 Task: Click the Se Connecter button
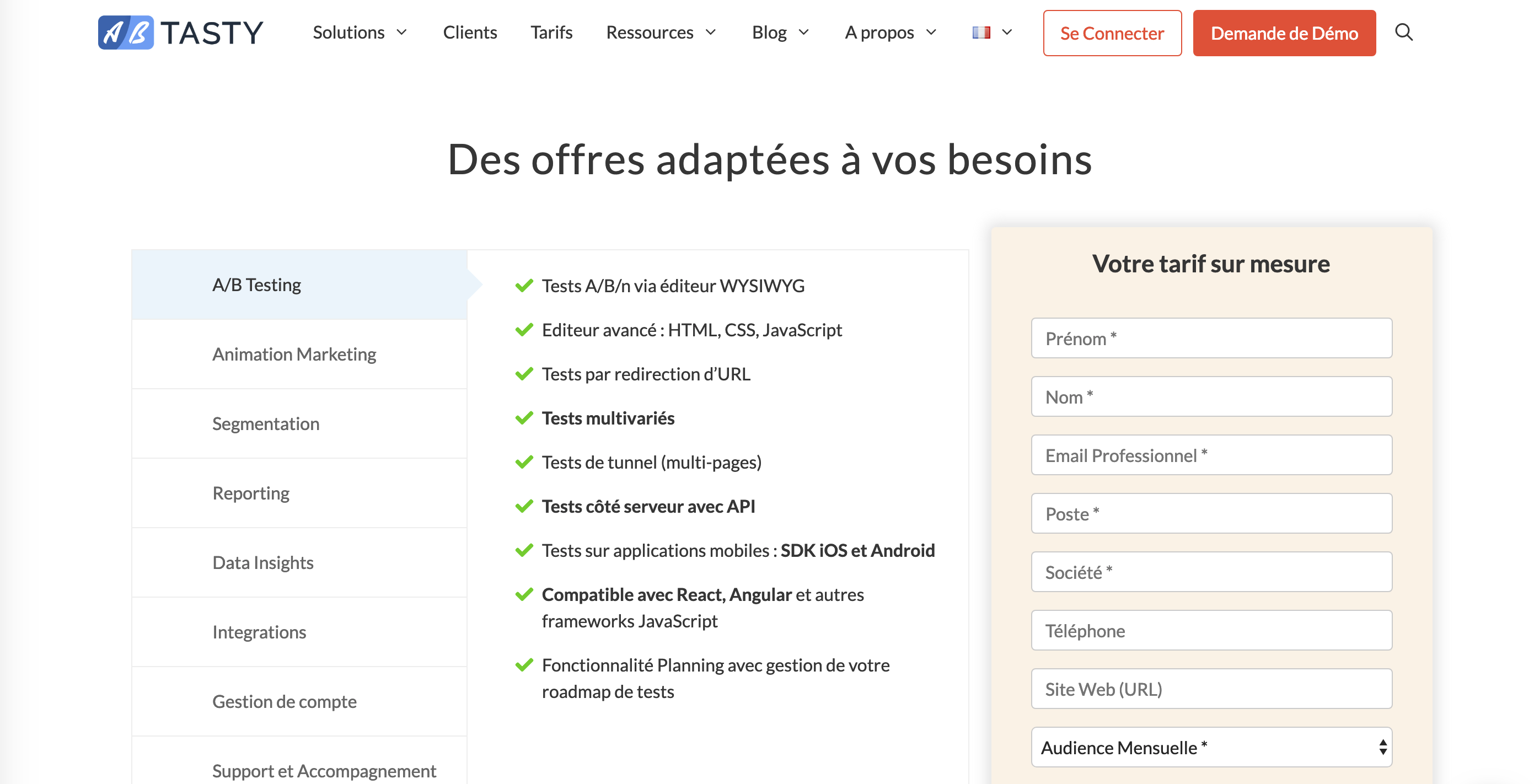(1112, 33)
